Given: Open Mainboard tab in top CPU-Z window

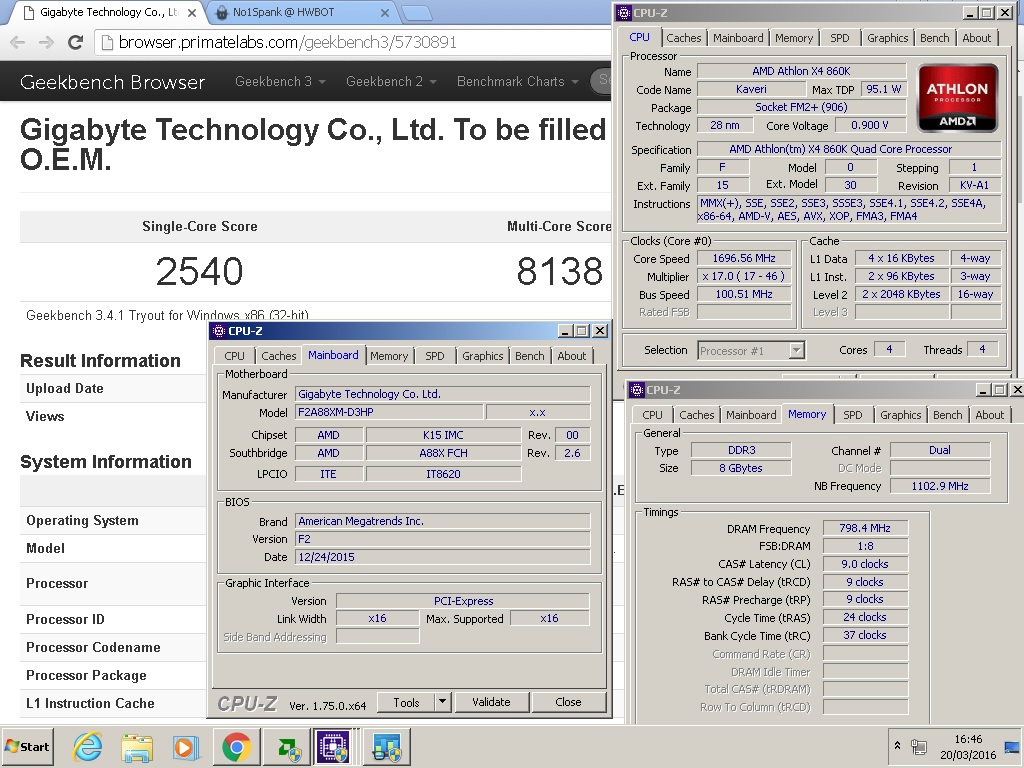Looking at the screenshot, I should tap(738, 38).
